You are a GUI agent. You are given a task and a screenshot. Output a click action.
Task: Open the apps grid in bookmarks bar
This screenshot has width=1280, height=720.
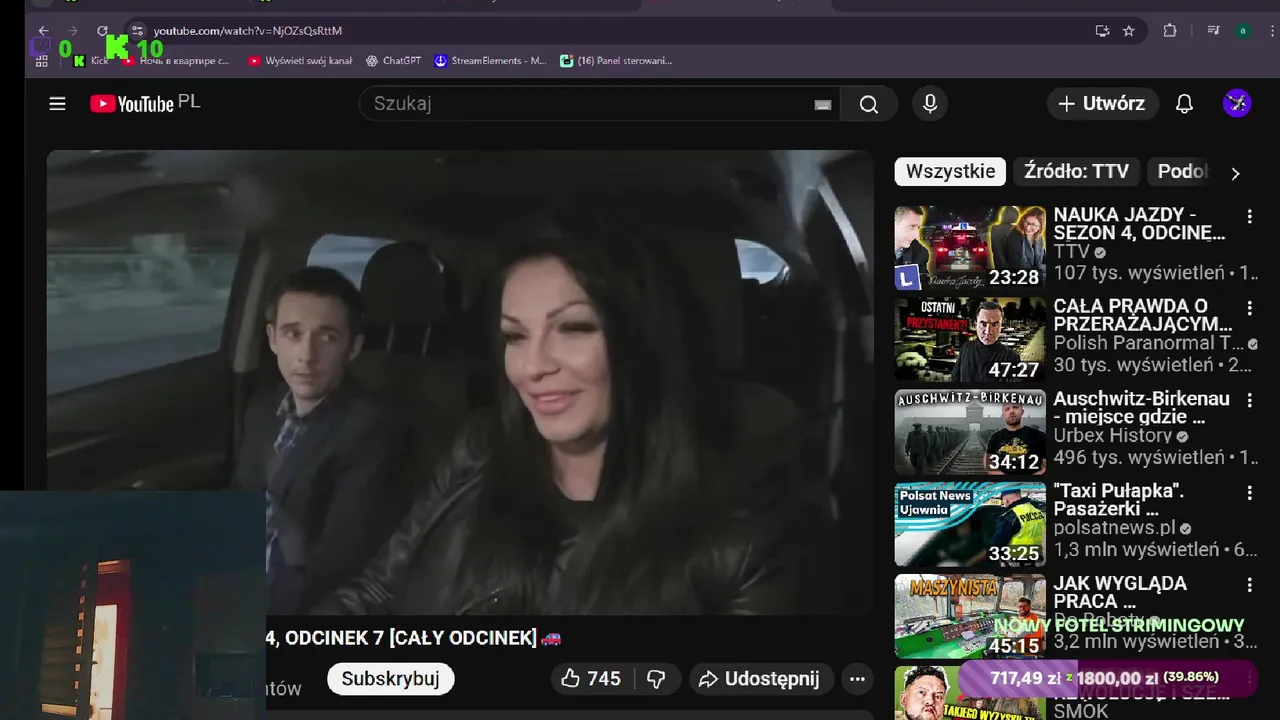pyautogui.click(x=41, y=61)
